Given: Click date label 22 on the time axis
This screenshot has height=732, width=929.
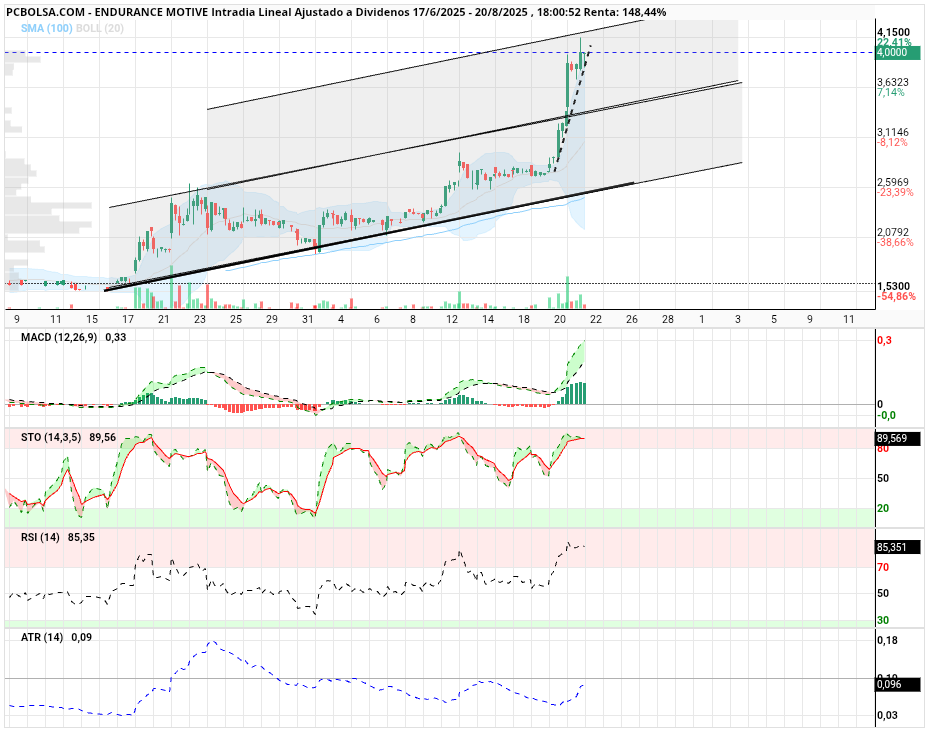Looking at the screenshot, I should 595,319.
